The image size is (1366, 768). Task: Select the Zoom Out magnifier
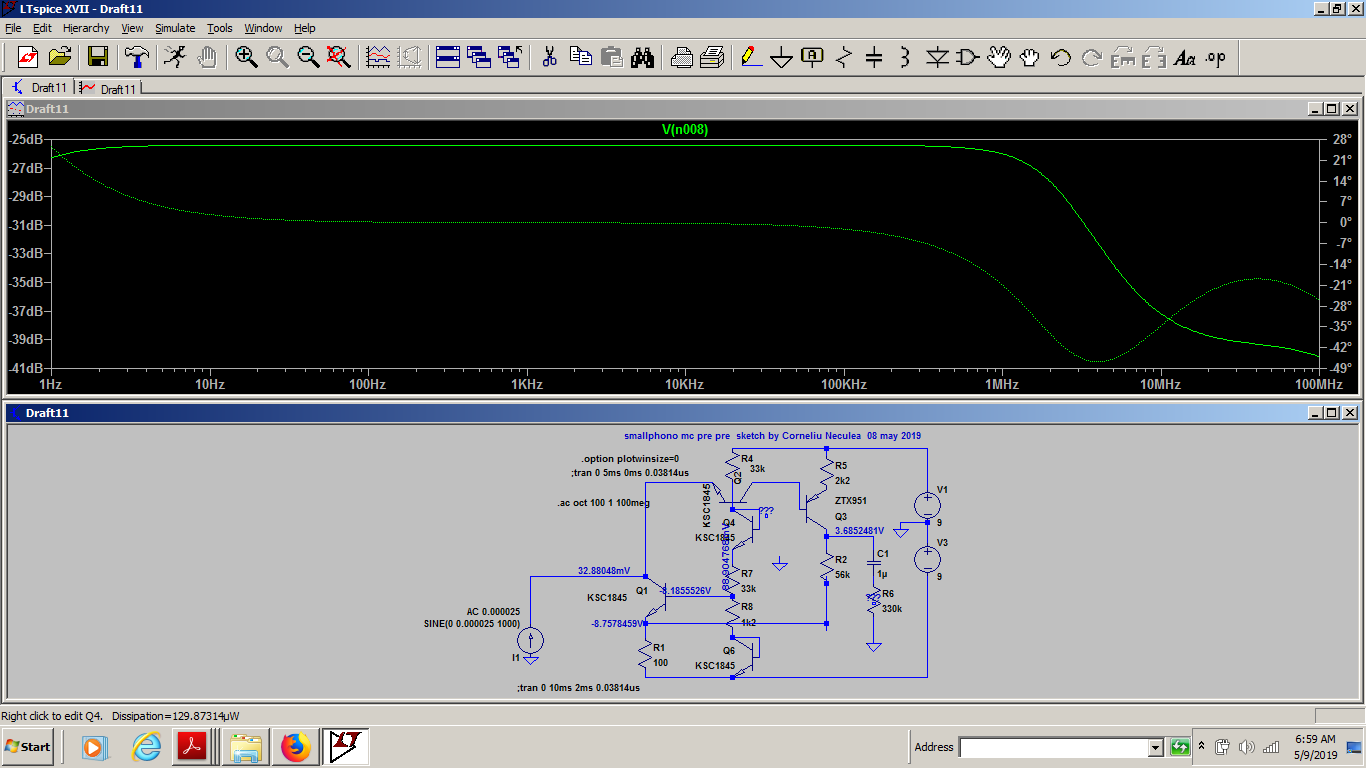308,57
